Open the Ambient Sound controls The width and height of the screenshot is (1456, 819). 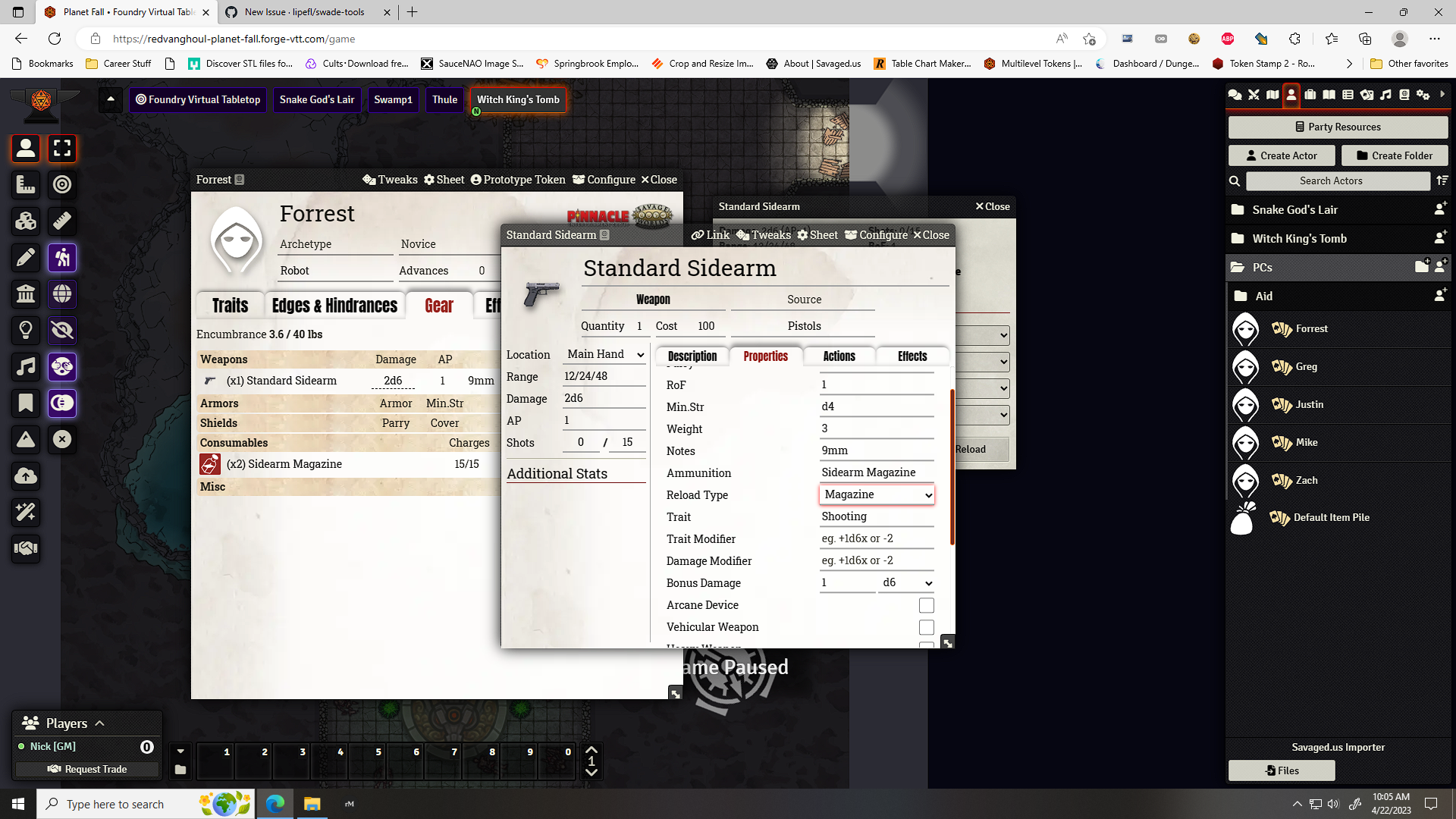pyautogui.click(x=26, y=366)
